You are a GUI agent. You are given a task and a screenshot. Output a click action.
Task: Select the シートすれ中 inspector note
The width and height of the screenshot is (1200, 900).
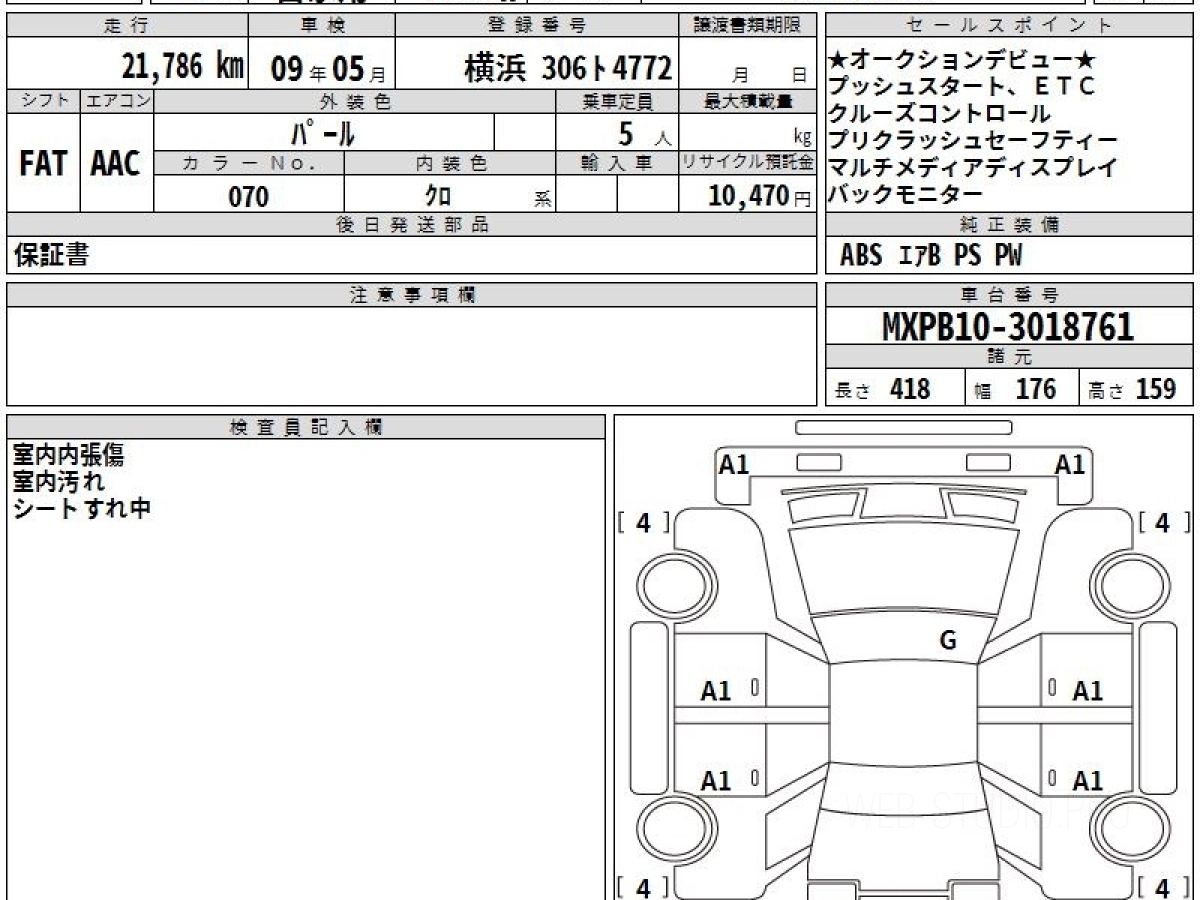click(x=82, y=507)
